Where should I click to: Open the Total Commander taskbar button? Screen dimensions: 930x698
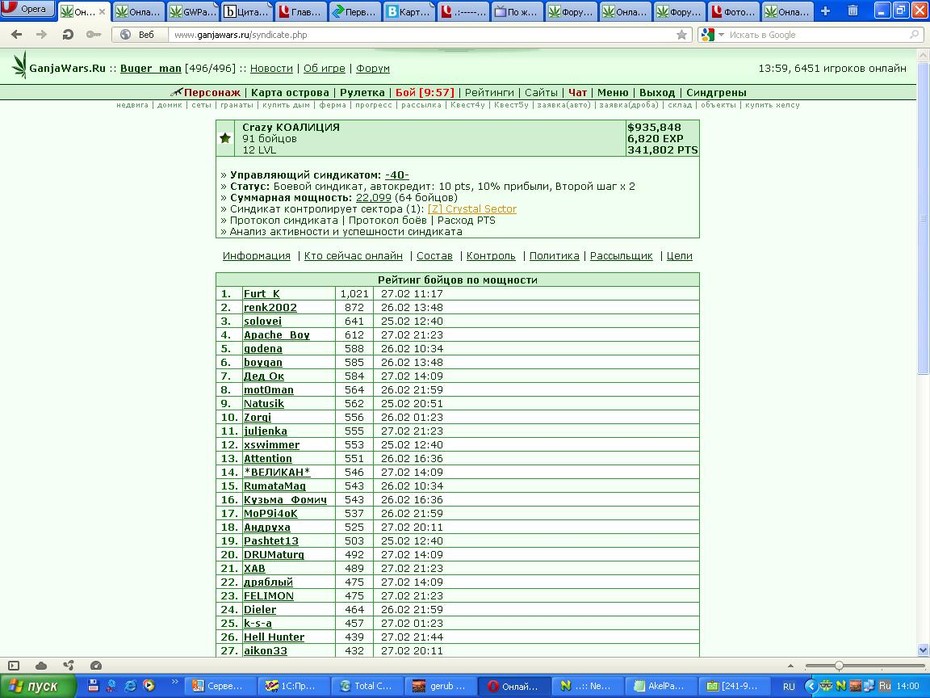(x=366, y=686)
